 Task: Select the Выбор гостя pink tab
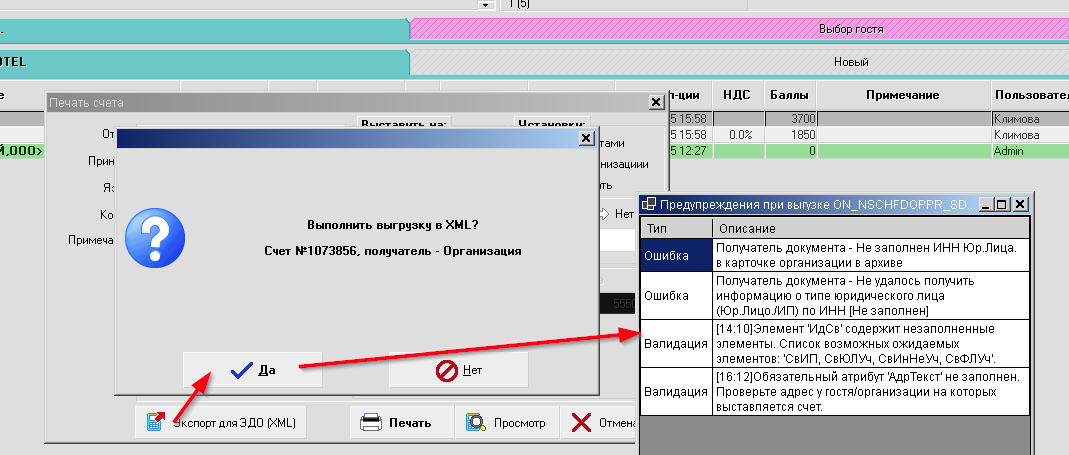tap(850, 30)
